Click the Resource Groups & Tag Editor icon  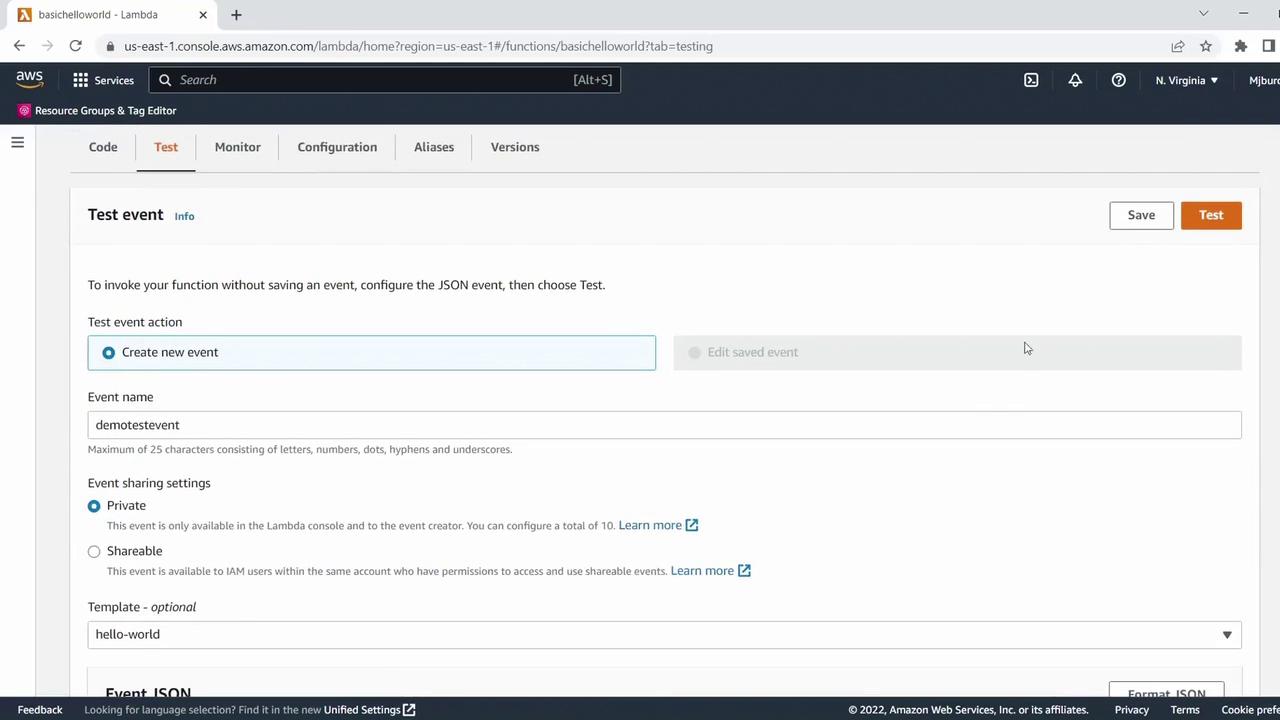pos(24,110)
